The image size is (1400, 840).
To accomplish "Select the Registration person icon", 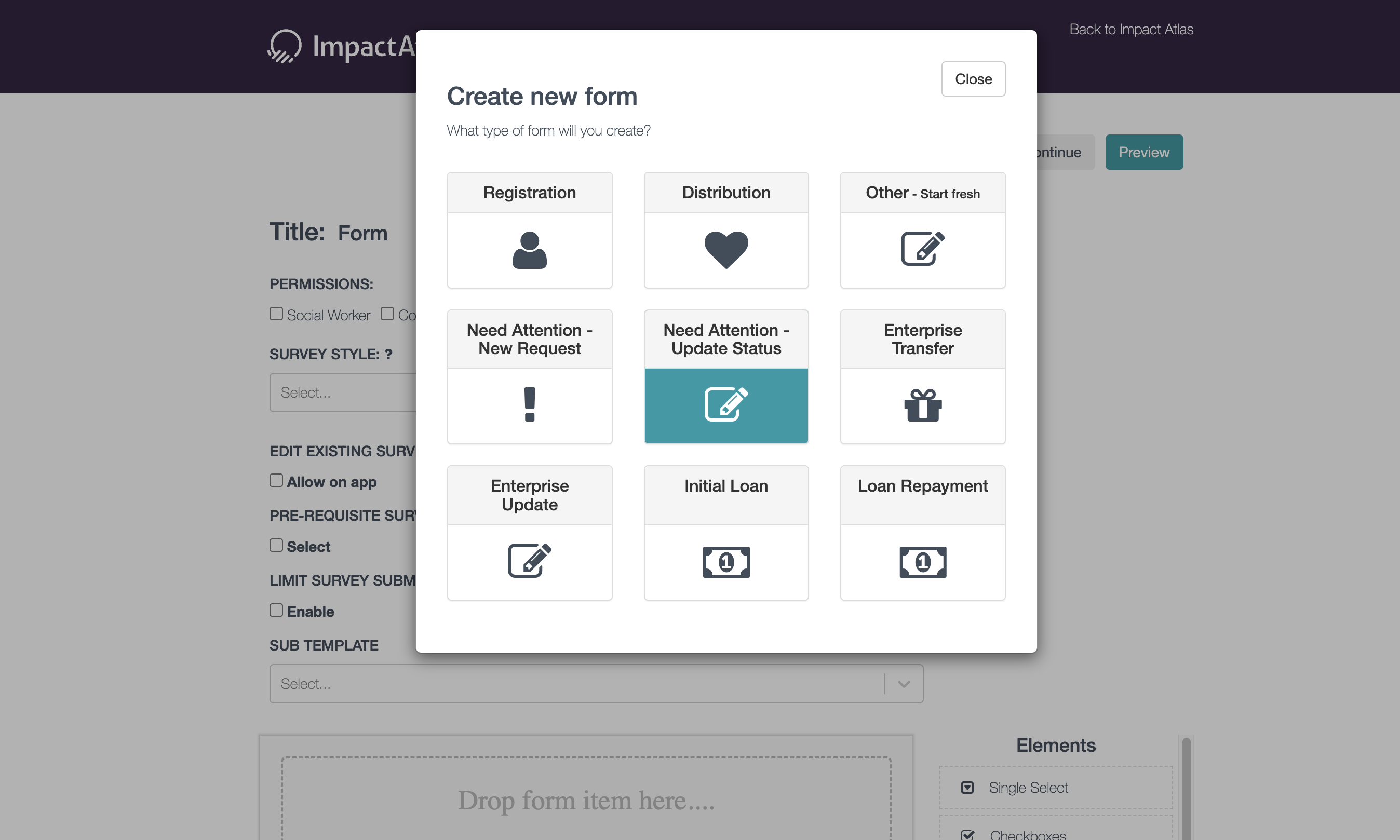I will (529, 250).
